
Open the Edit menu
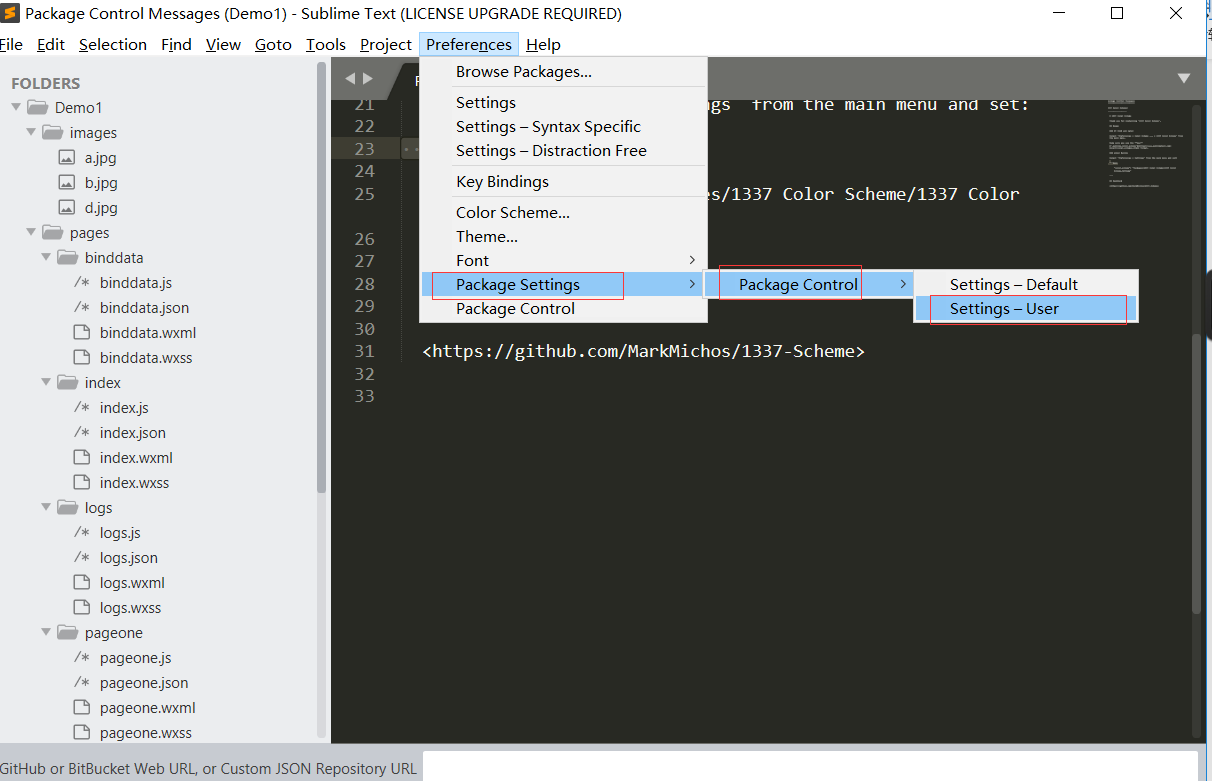[50, 44]
